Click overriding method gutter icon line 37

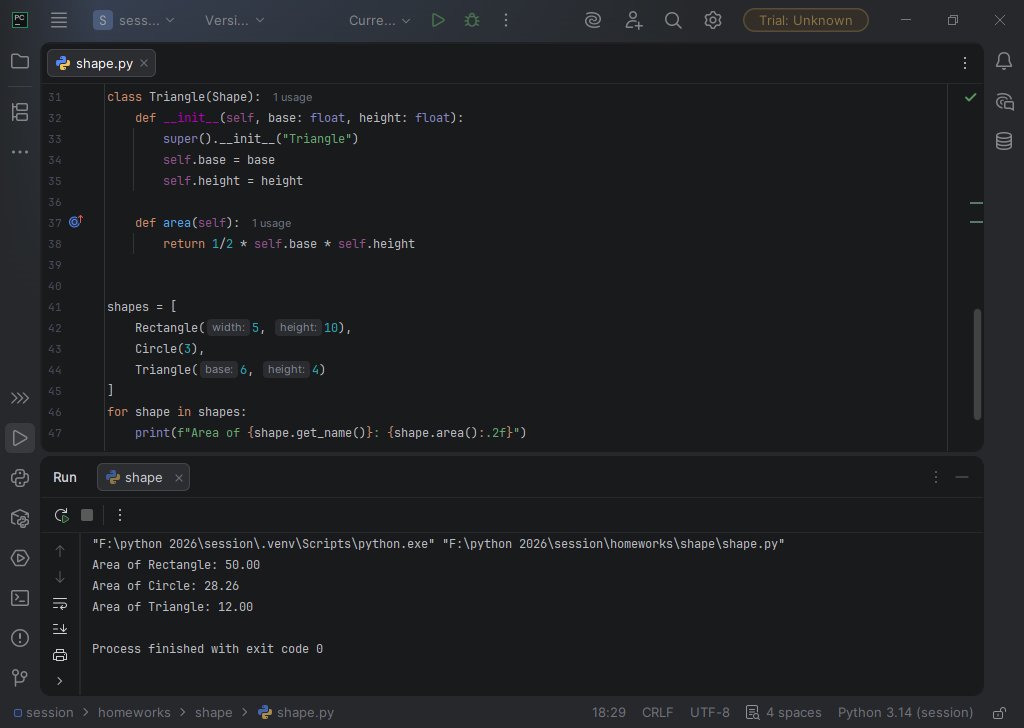(x=76, y=222)
